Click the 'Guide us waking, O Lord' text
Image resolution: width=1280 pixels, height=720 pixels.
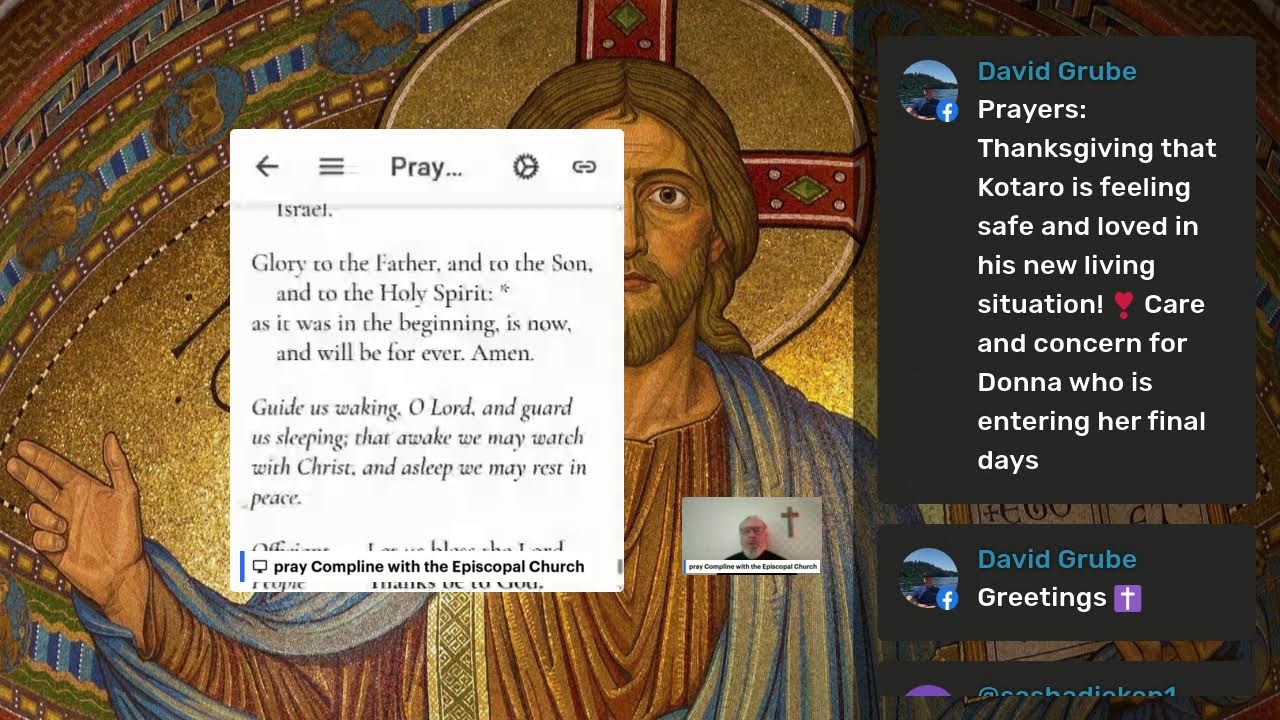pyautogui.click(x=412, y=407)
